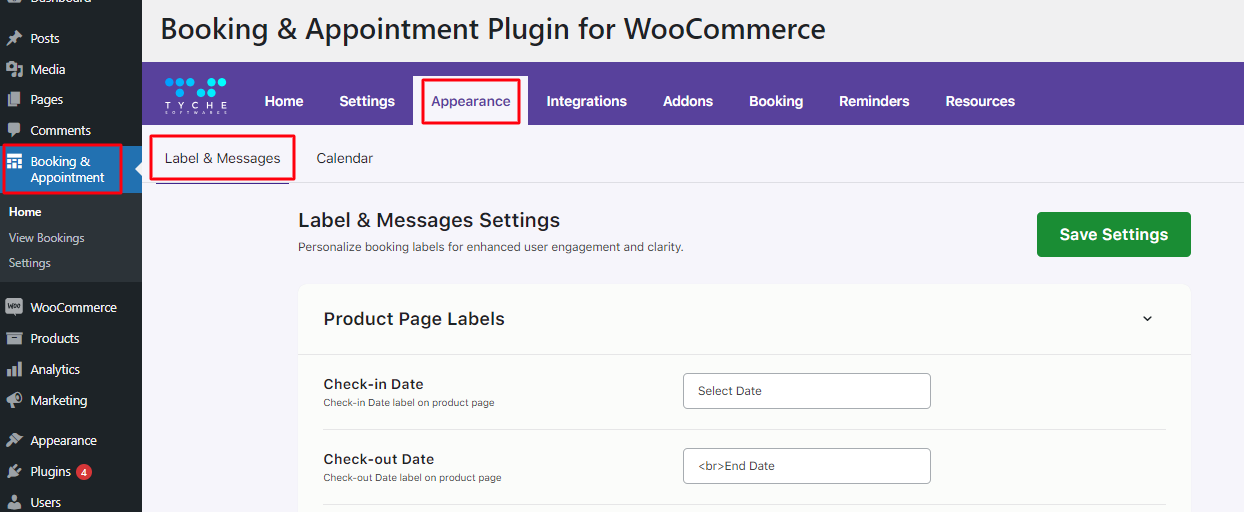
Task: Click the Check-in Date field label text
Action: pyautogui.click(x=373, y=384)
